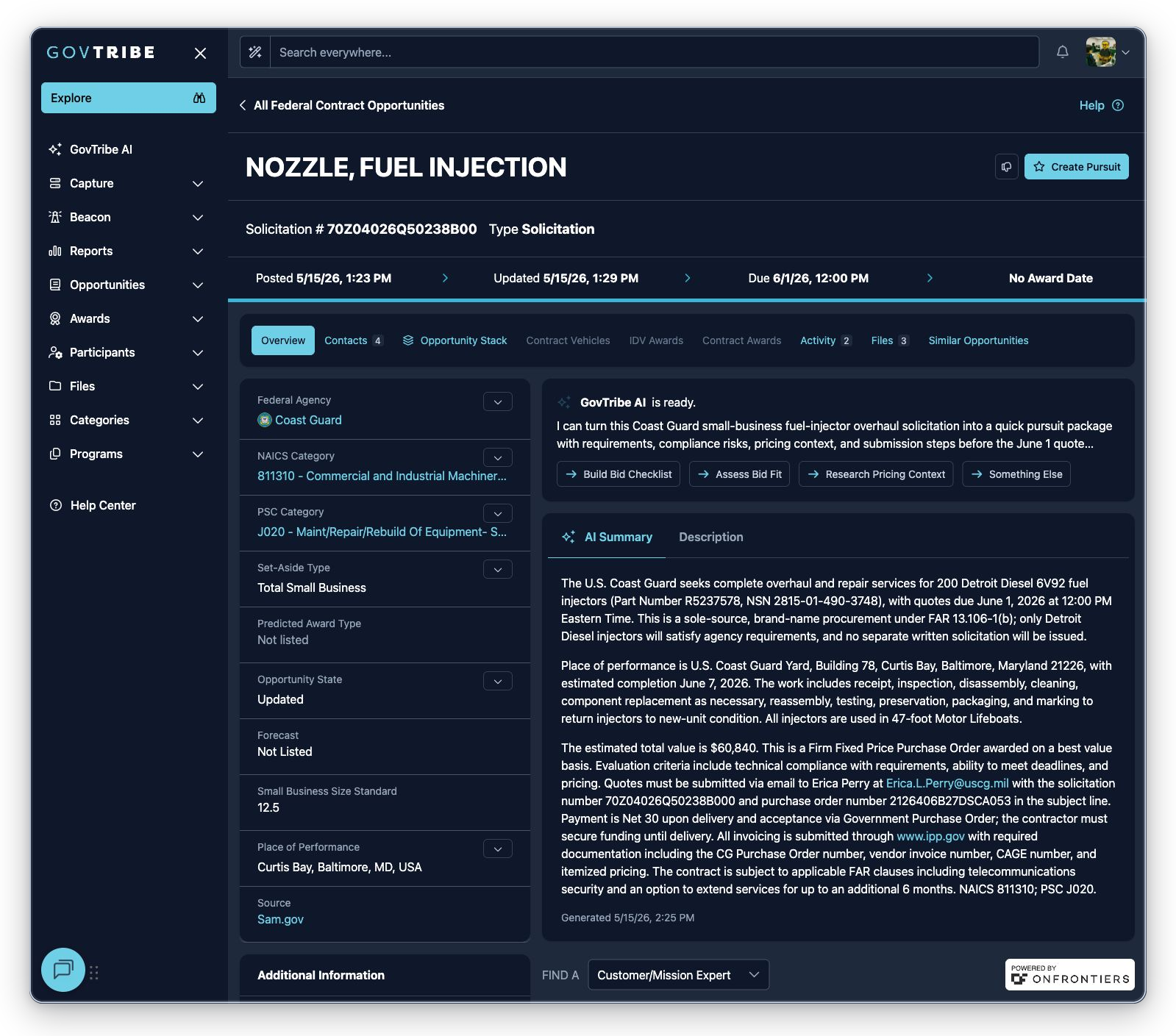
Task: Open the chat bubble widget
Action: (63, 970)
